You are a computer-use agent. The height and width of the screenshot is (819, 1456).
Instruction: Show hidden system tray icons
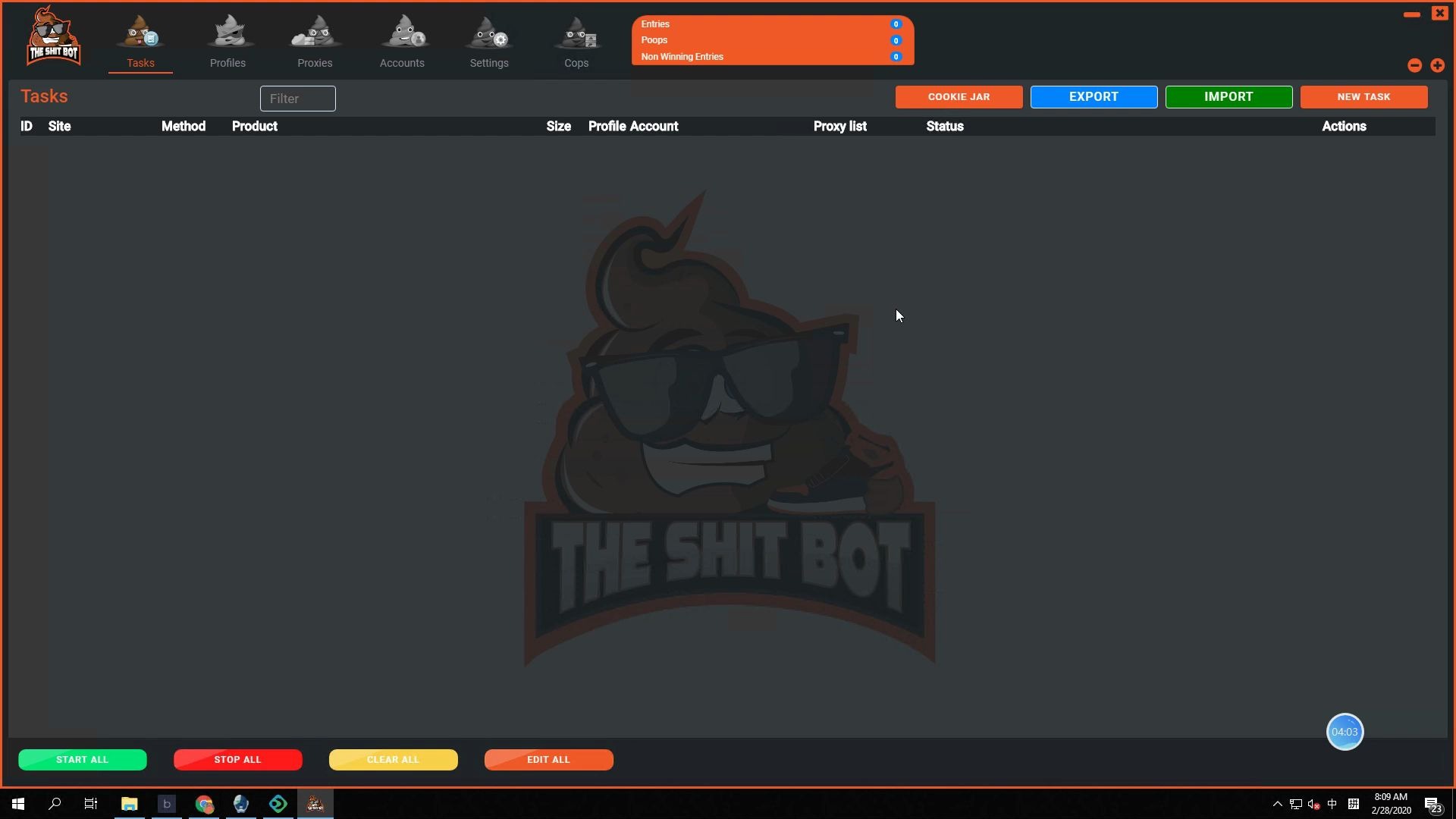1277,805
